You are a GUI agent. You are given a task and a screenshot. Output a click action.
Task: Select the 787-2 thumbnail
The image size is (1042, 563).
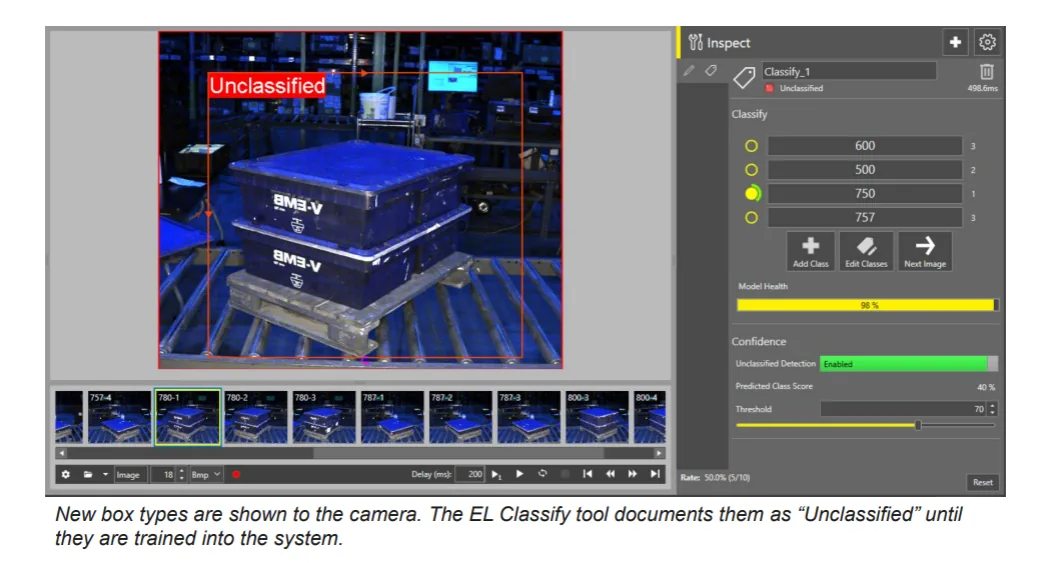tap(461, 417)
